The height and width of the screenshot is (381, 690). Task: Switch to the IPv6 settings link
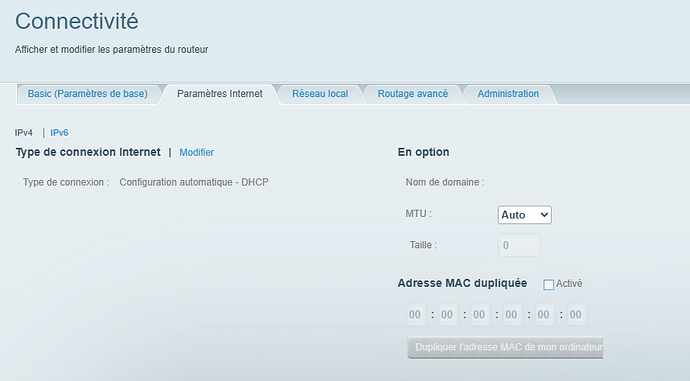[59, 132]
